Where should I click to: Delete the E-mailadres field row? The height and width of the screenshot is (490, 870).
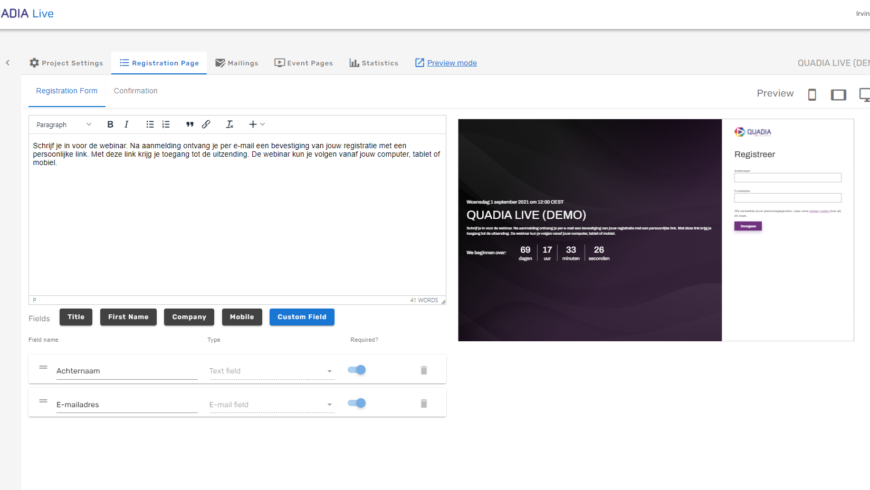[424, 403]
